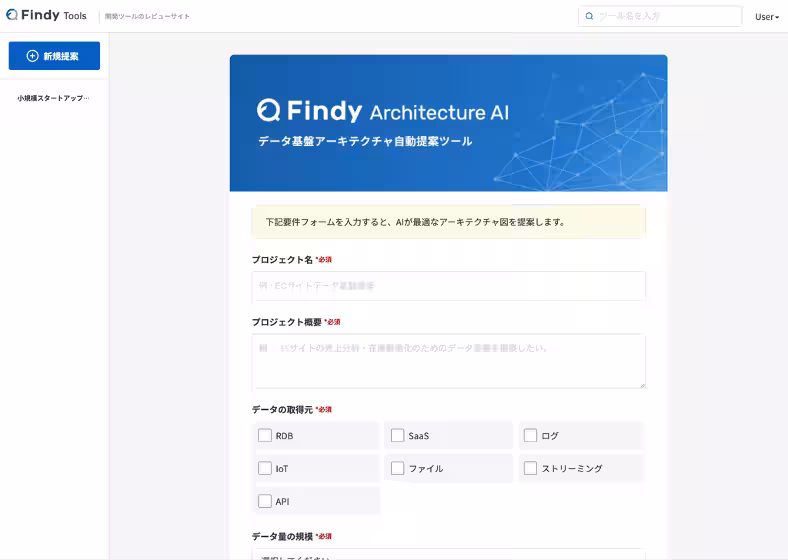Check the ストリーミング checkbox
788x560 pixels.
tap(530, 468)
